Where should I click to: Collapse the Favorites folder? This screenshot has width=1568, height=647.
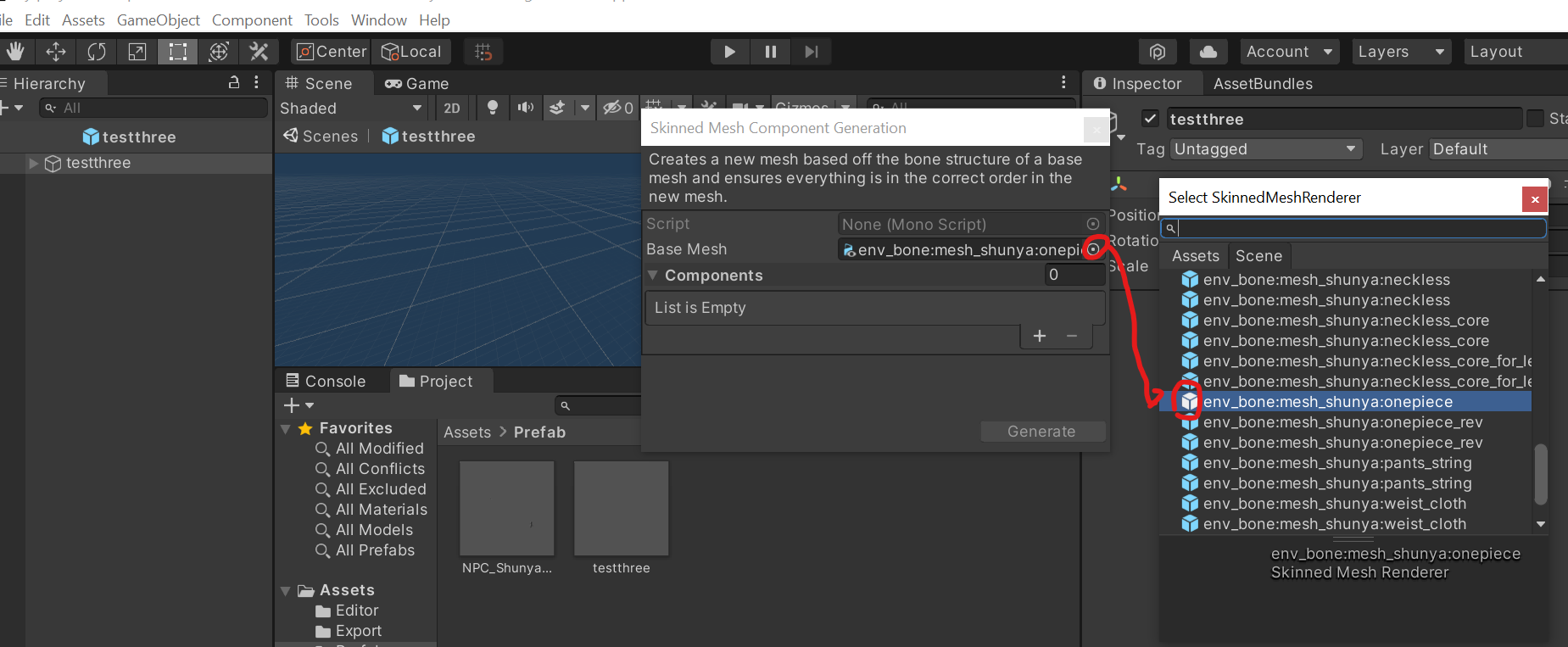point(286,429)
